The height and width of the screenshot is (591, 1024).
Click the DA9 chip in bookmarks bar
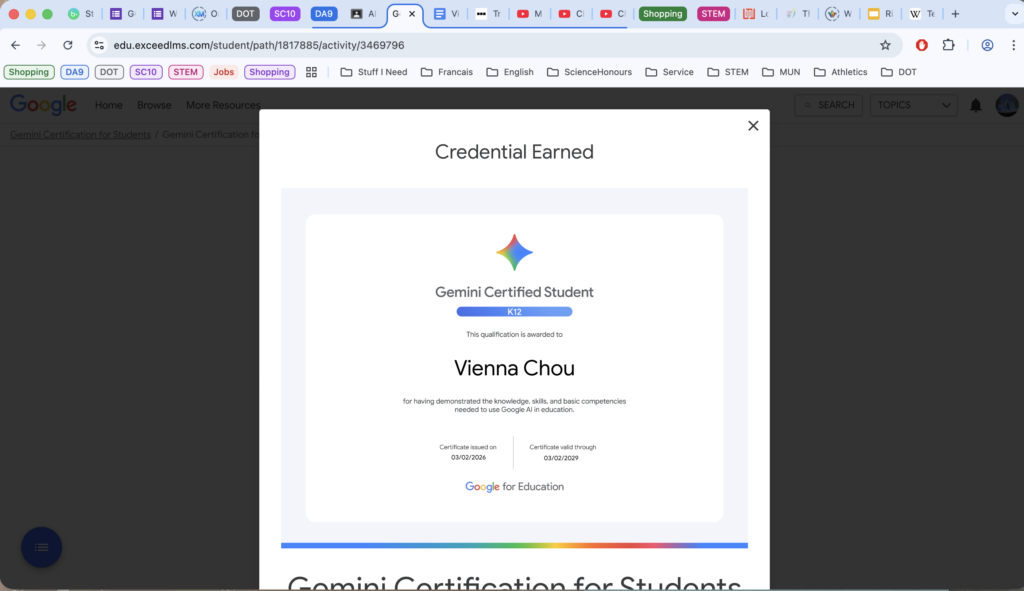(74, 72)
